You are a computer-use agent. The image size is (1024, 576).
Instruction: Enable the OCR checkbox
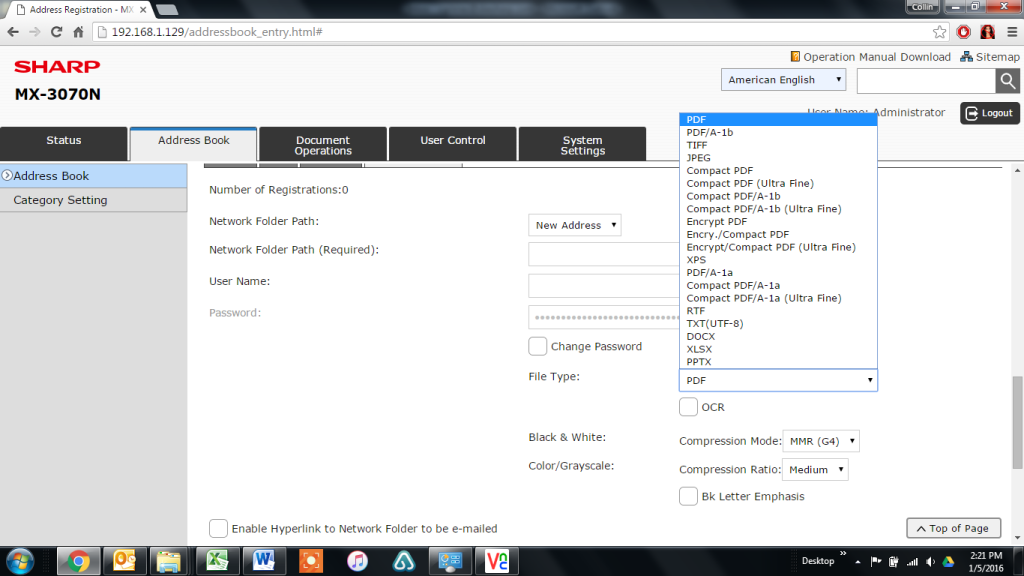click(x=688, y=407)
